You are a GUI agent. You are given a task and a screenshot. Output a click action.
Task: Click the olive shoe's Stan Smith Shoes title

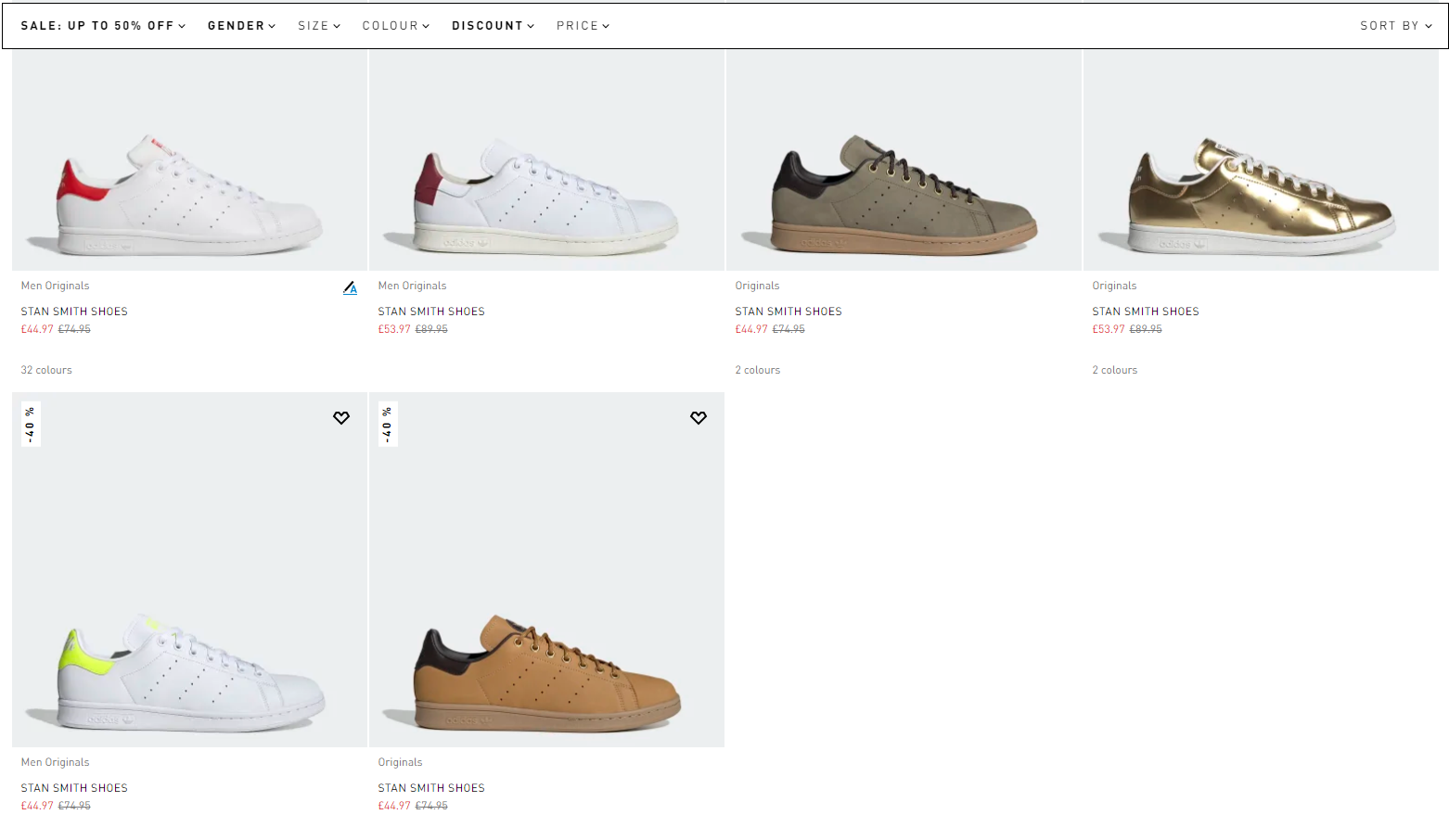click(789, 312)
